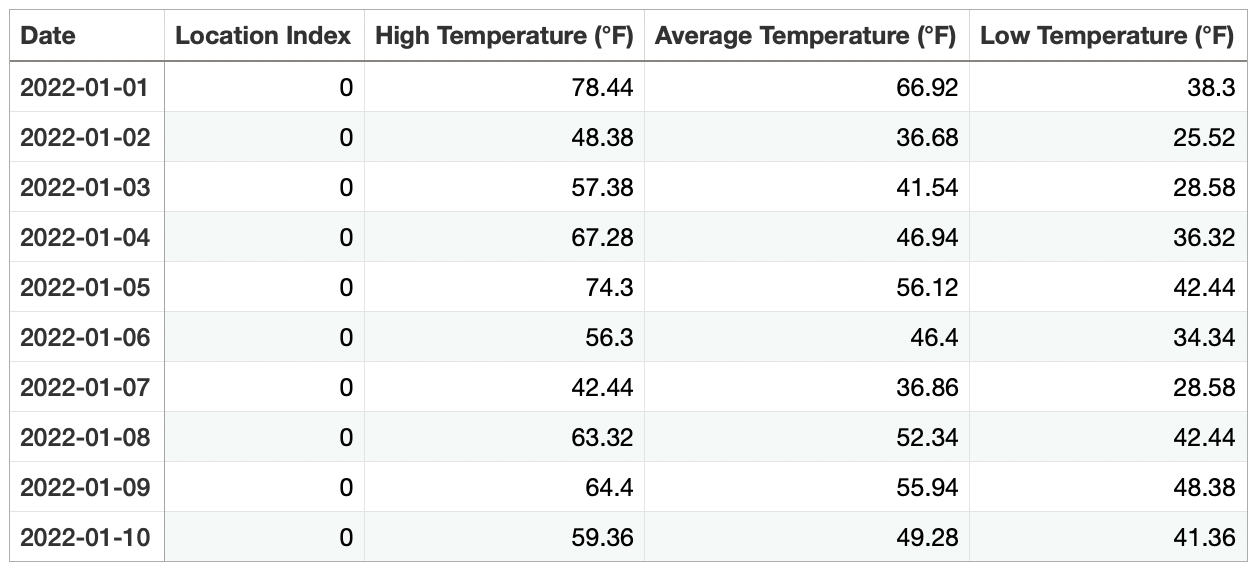Viewport: 1258px width, 572px height.
Task: Click low temperature value 25.52
Action: pos(1204,138)
